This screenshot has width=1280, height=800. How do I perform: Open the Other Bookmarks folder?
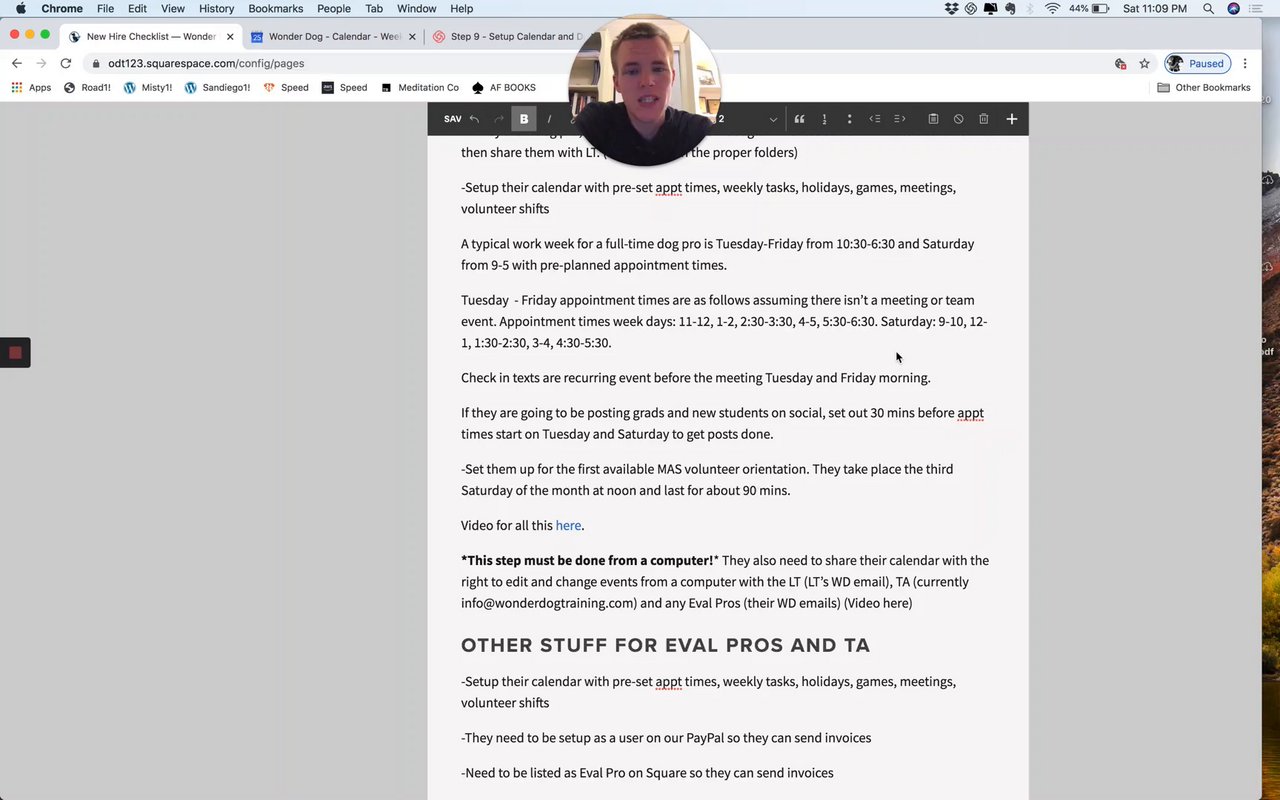(x=1204, y=87)
